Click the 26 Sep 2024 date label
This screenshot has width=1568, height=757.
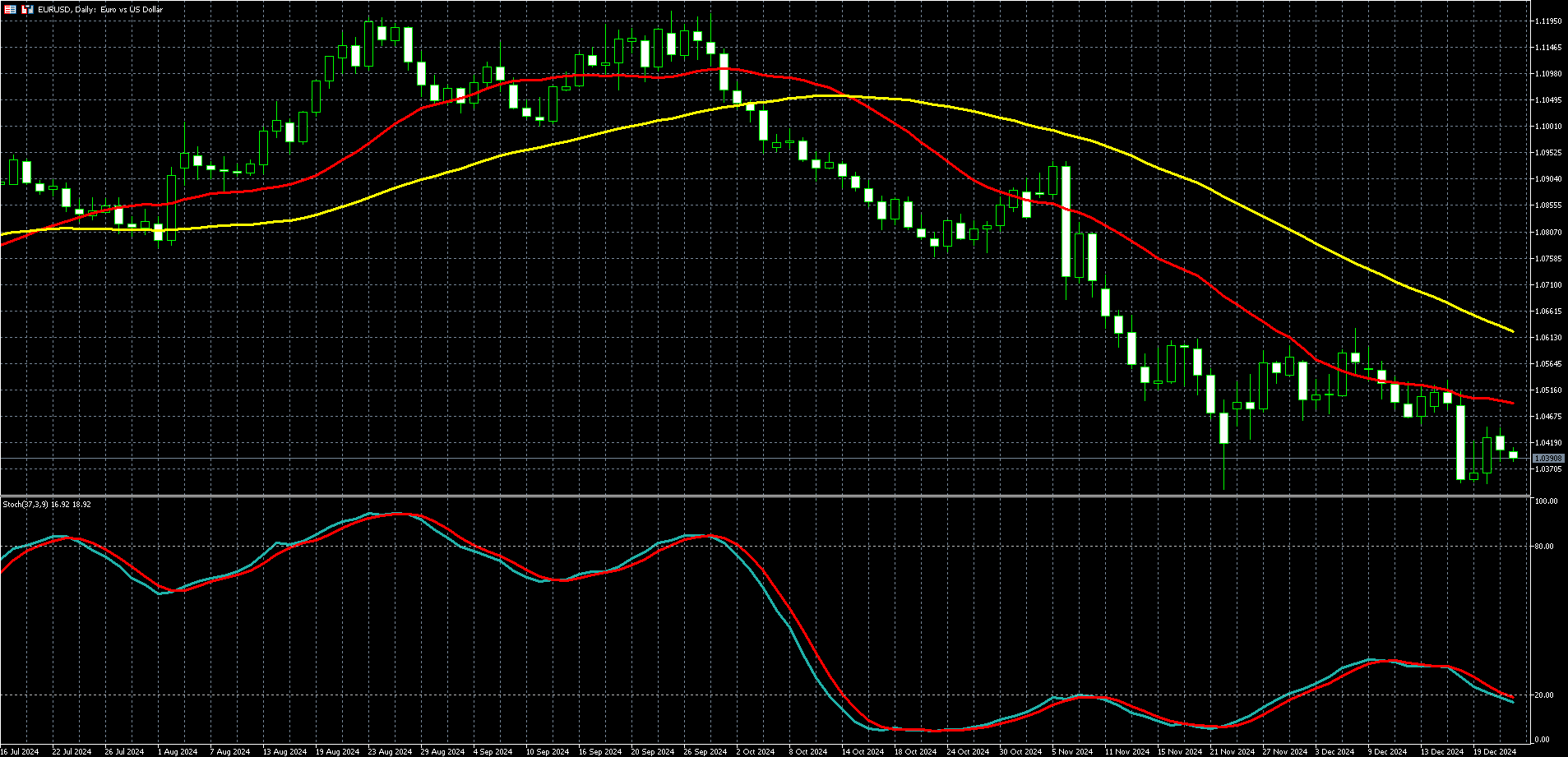click(x=706, y=751)
